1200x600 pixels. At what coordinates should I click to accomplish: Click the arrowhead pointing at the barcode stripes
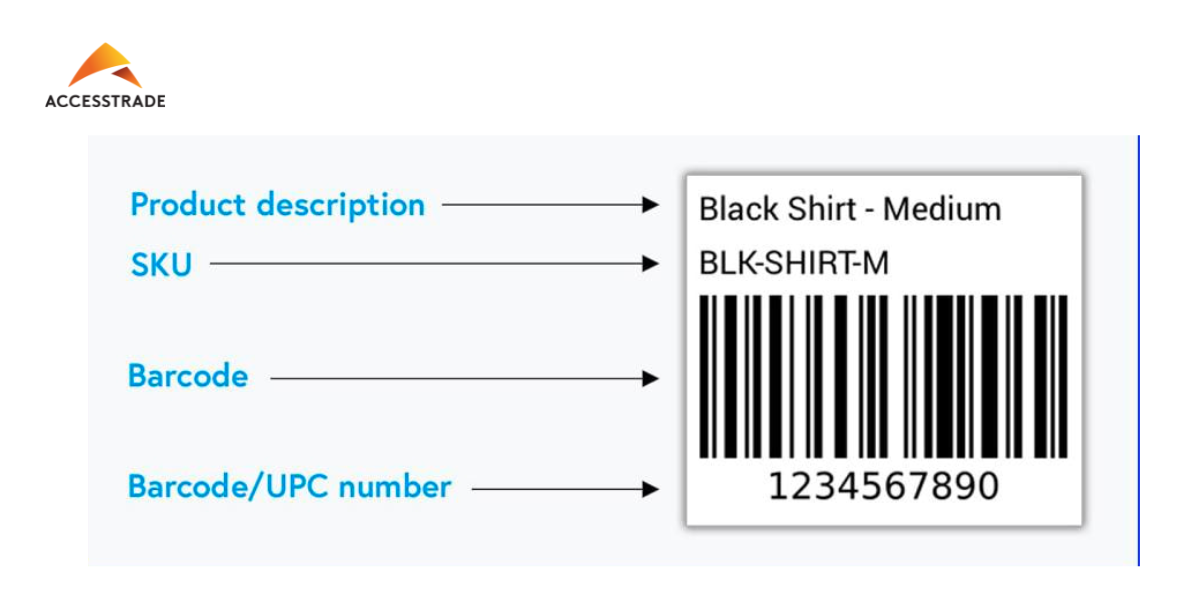click(651, 379)
